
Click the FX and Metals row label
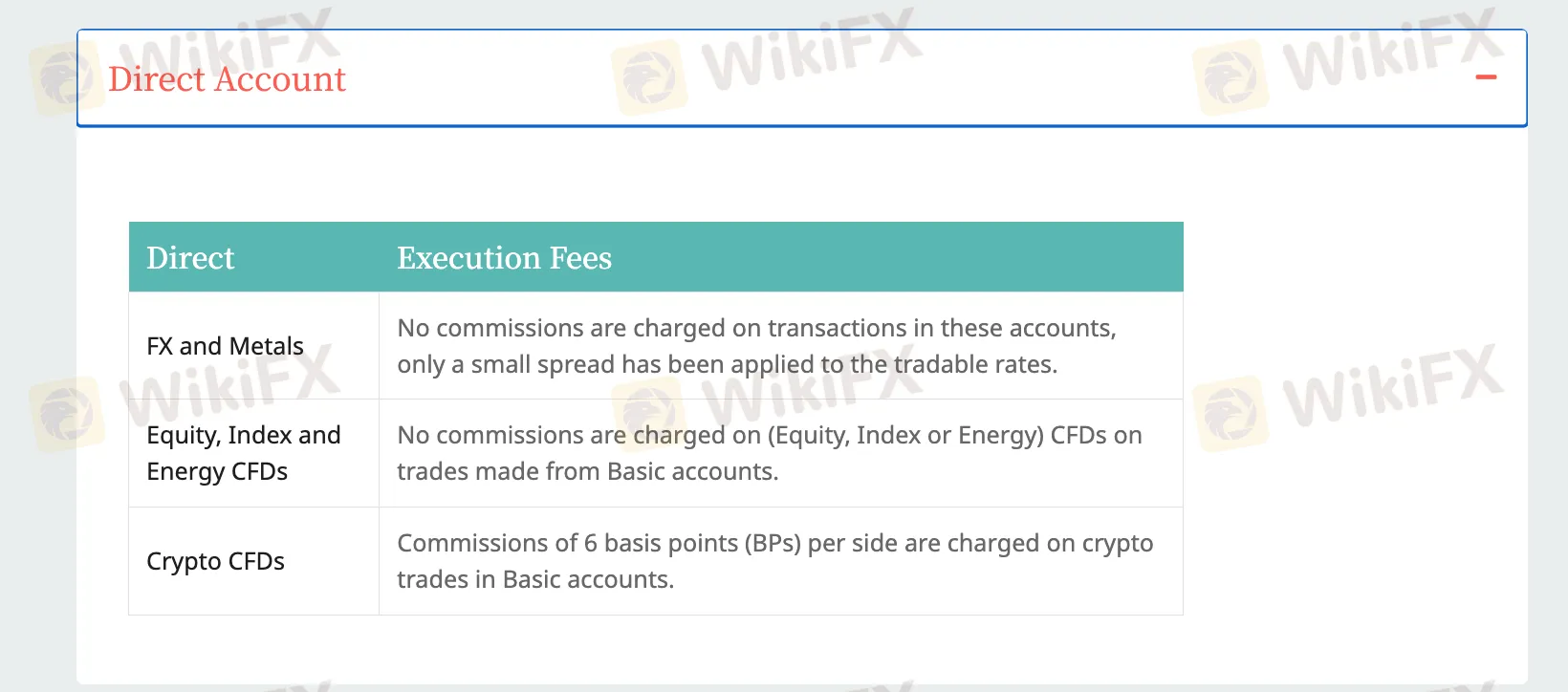(x=225, y=346)
